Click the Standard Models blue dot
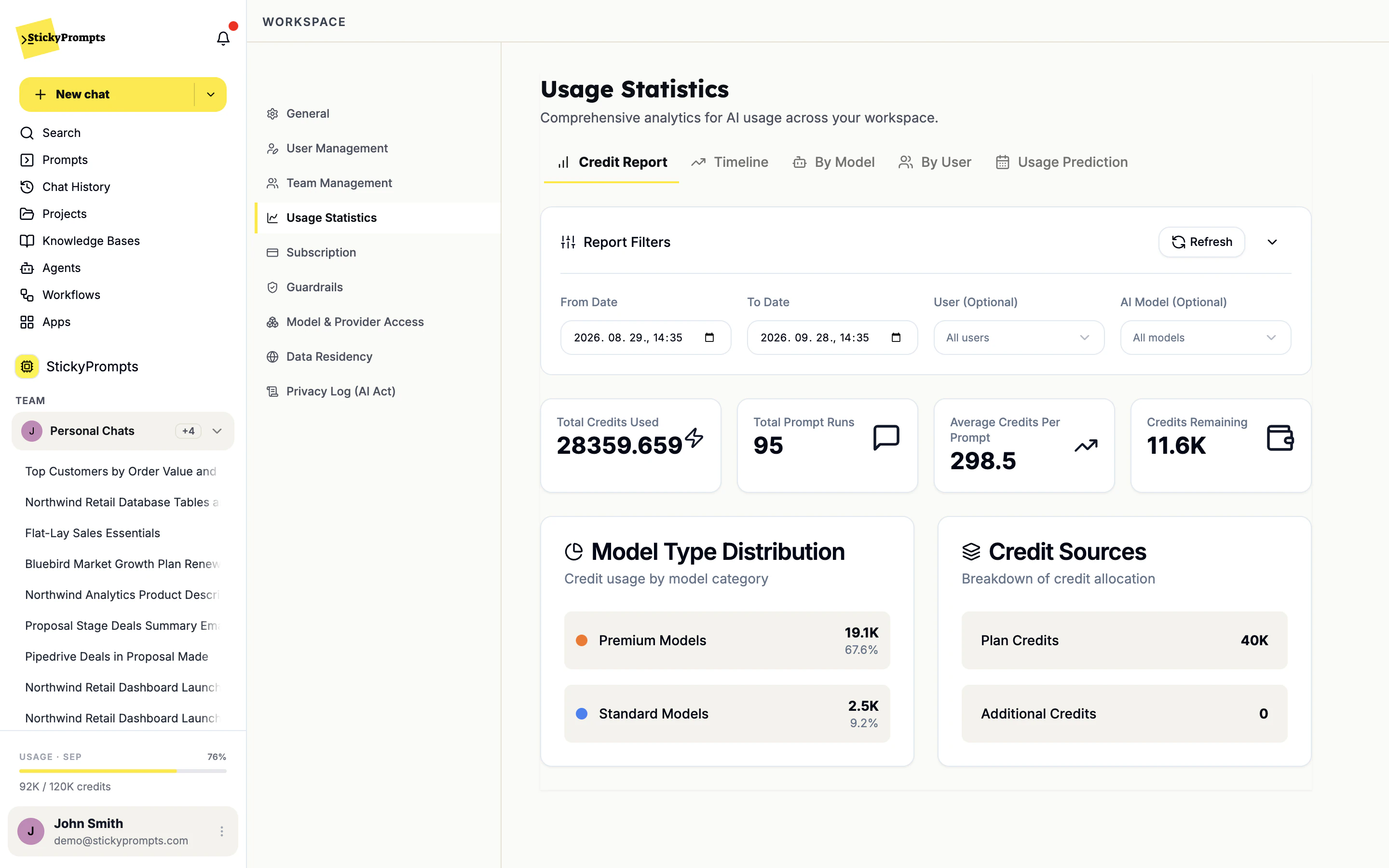1389x868 pixels. (x=582, y=714)
